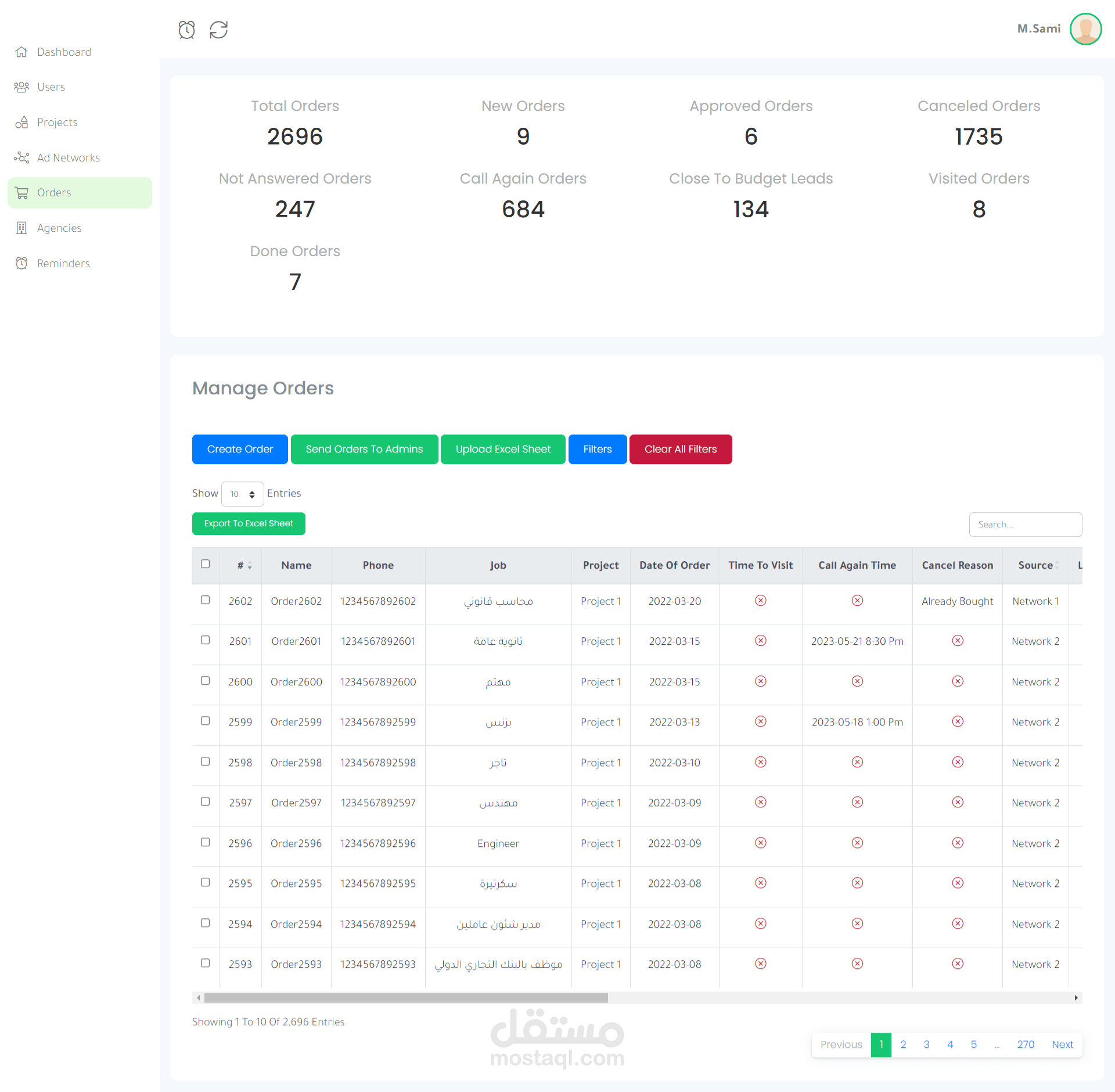This screenshot has width=1115, height=1092.
Task: Open M.Sami user avatar
Action: pyautogui.click(x=1085, y=29)
